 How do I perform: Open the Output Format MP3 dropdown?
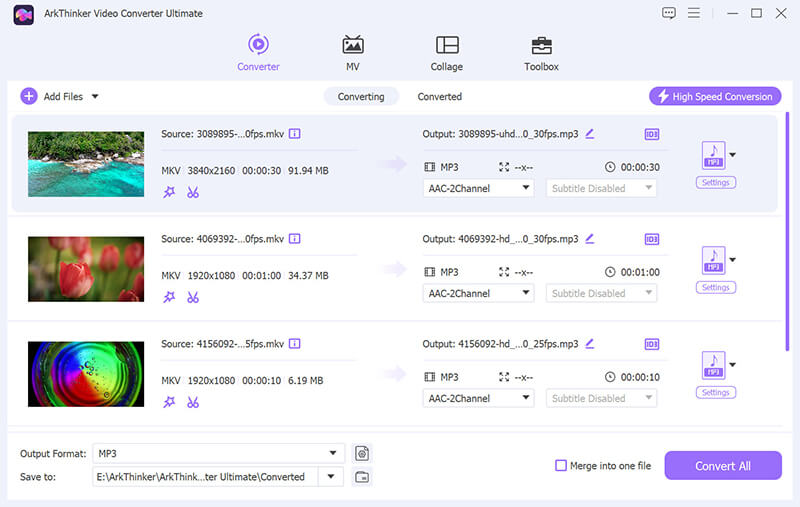point(218,453)
